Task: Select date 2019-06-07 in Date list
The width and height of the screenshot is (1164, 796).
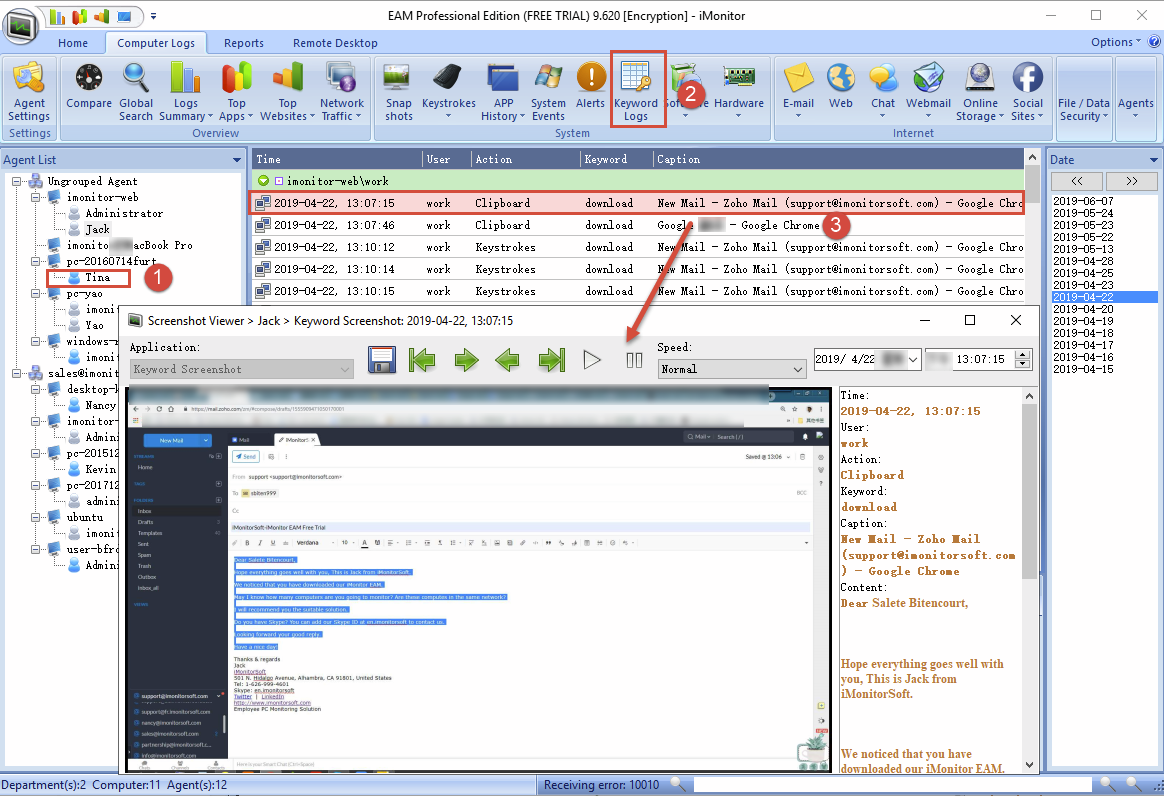Action: click(x=1083, y=201)
